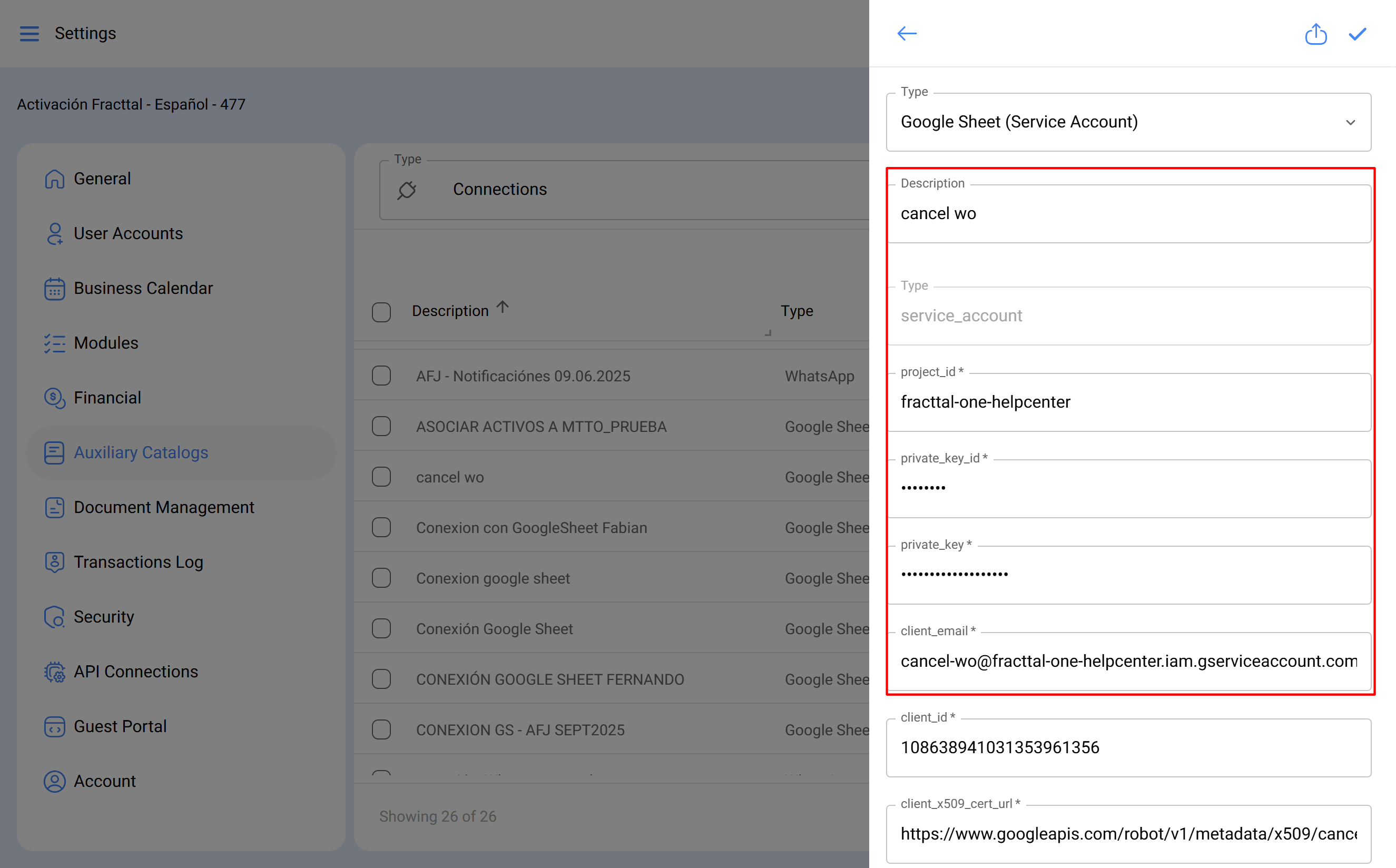Click the API Connections gear icon
This screenshot has width=1396, height=868.
(55, 672)
